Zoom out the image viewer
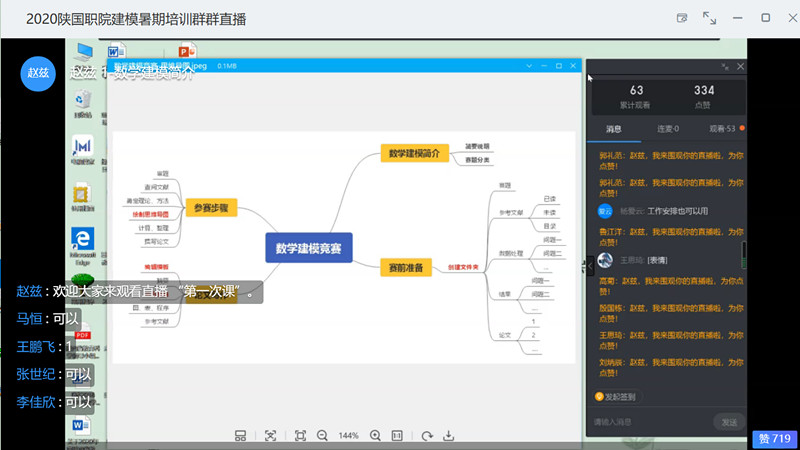800x450 pixels. point(322,436)
